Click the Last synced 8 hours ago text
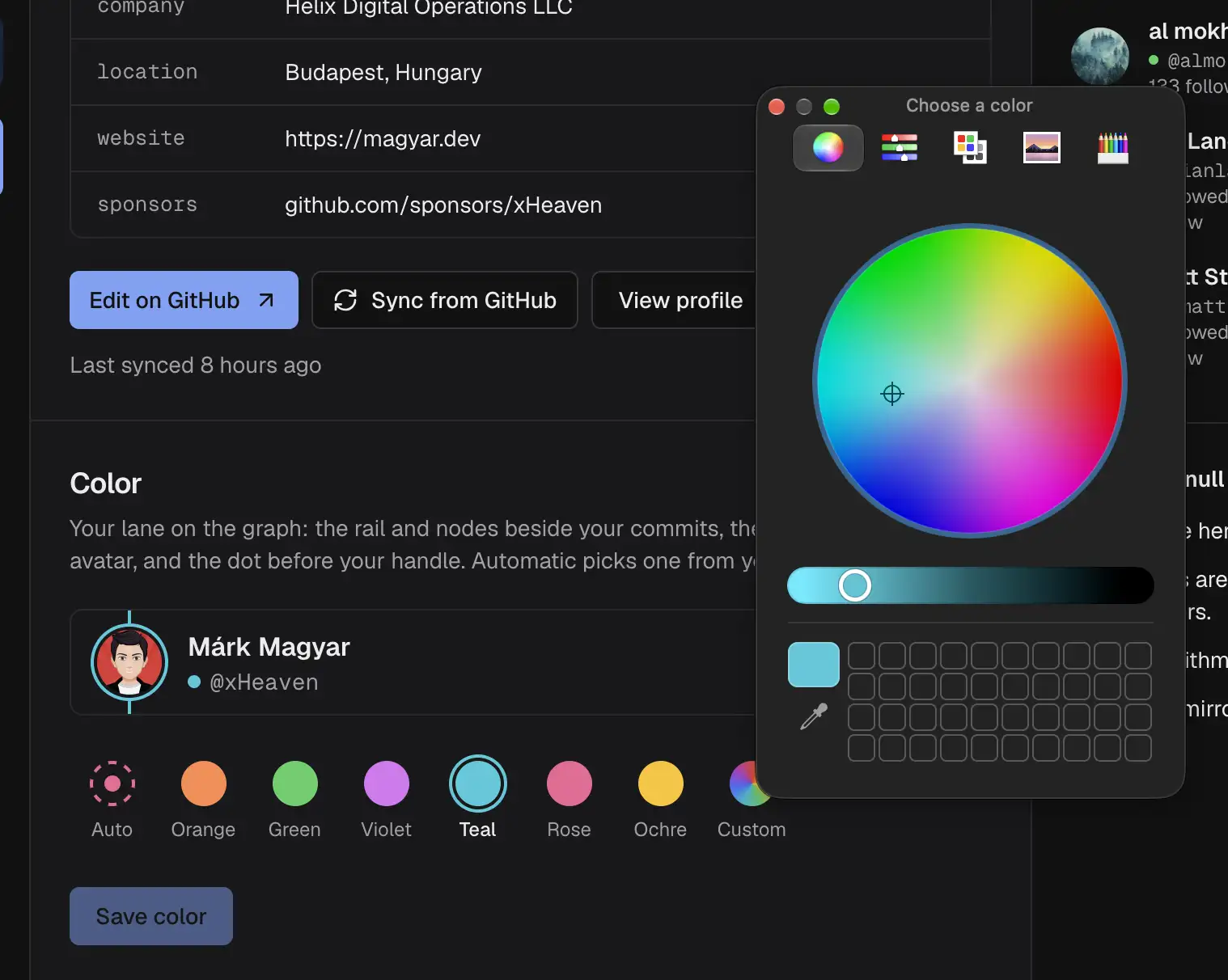 (x=196, y=365)
